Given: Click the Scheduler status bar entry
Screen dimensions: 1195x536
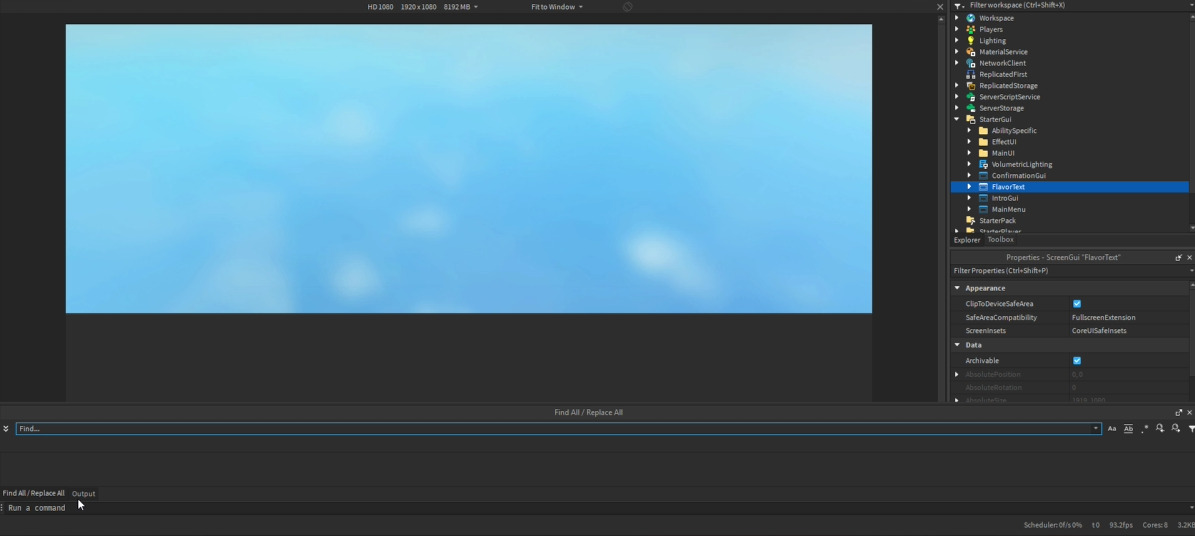Looking at the screenshot, I should pos(1053,525).
